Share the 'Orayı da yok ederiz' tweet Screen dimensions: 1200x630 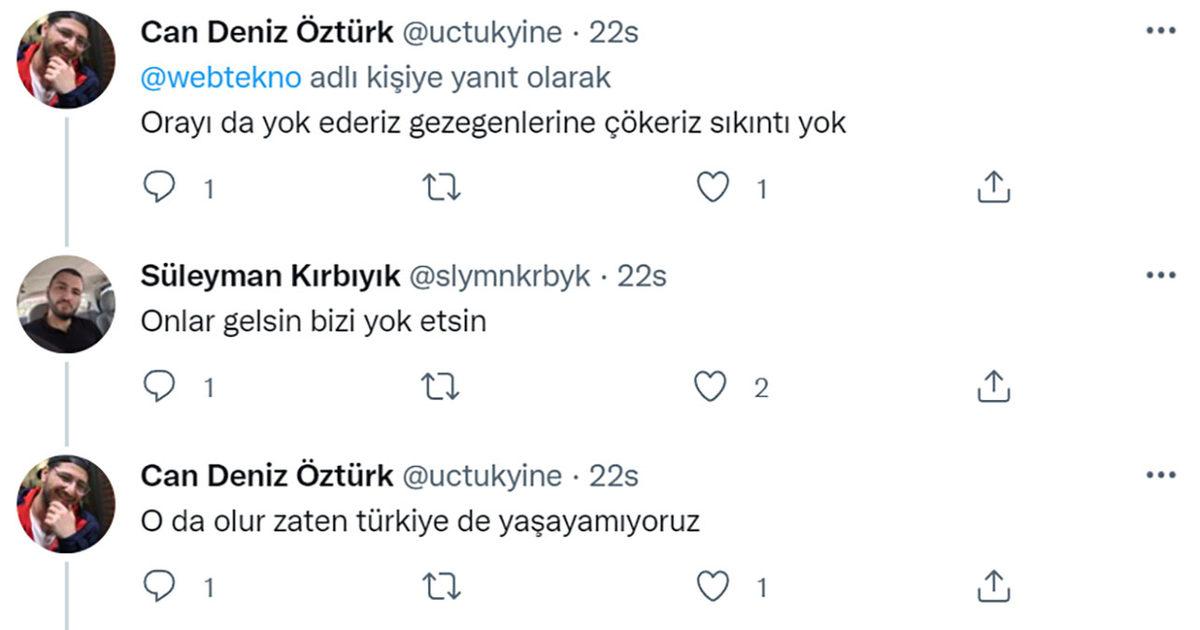click(993, 187)
